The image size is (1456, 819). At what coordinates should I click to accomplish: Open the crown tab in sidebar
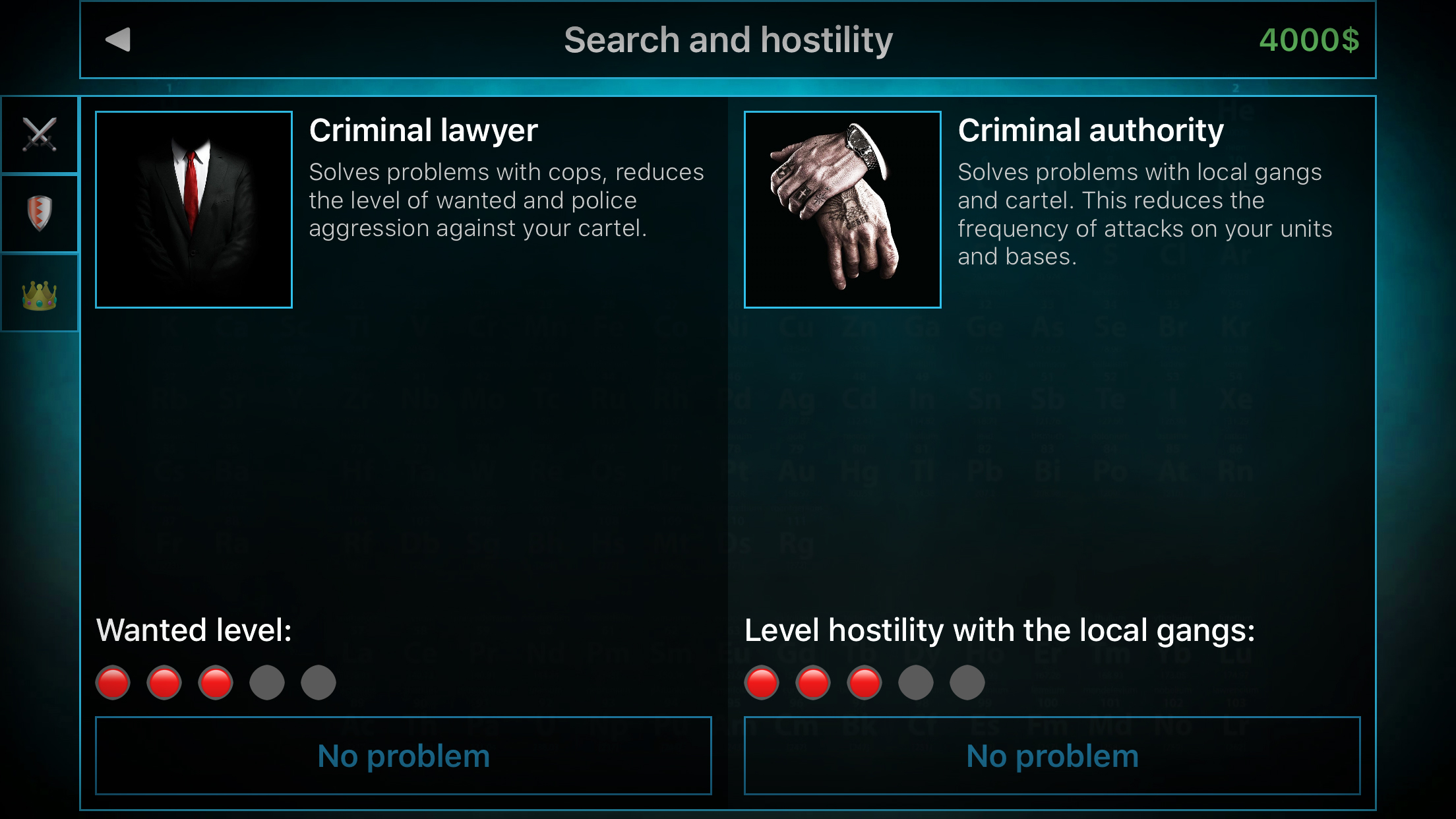(40, 293)
